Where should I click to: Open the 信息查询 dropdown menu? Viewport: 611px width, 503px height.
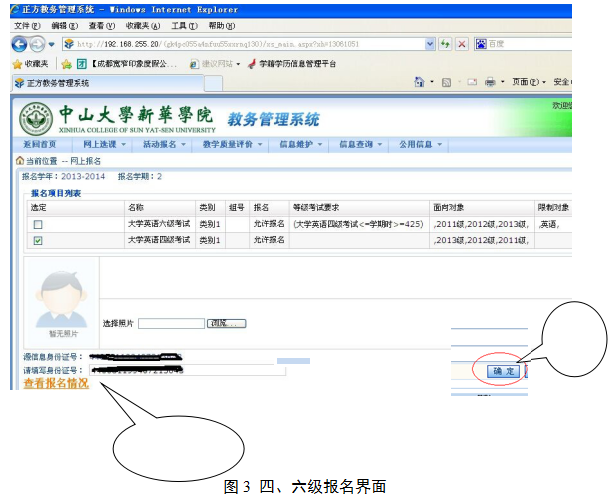point(359,145)
